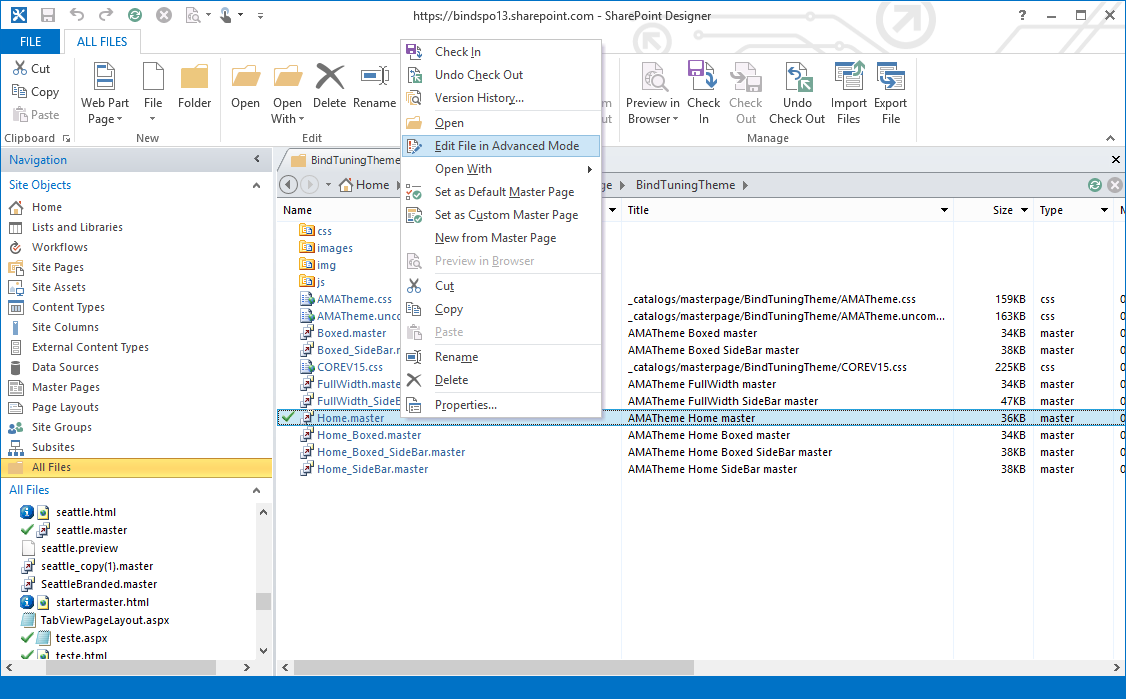
Task: Click the Export File ribbon icon
Action: pos(891,77)
